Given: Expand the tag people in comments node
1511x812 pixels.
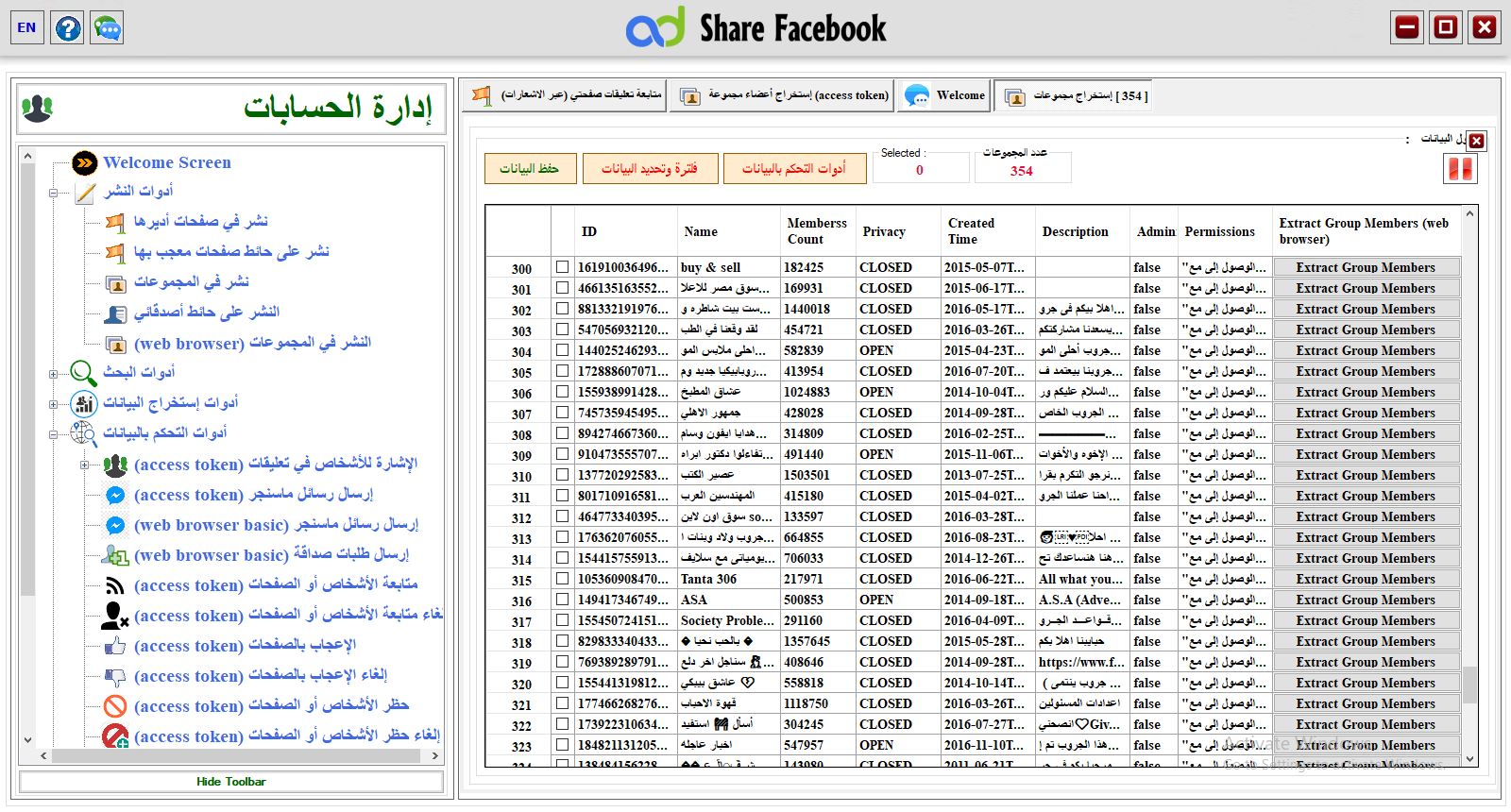Looking at the screenshot, I should click(84, 465).
